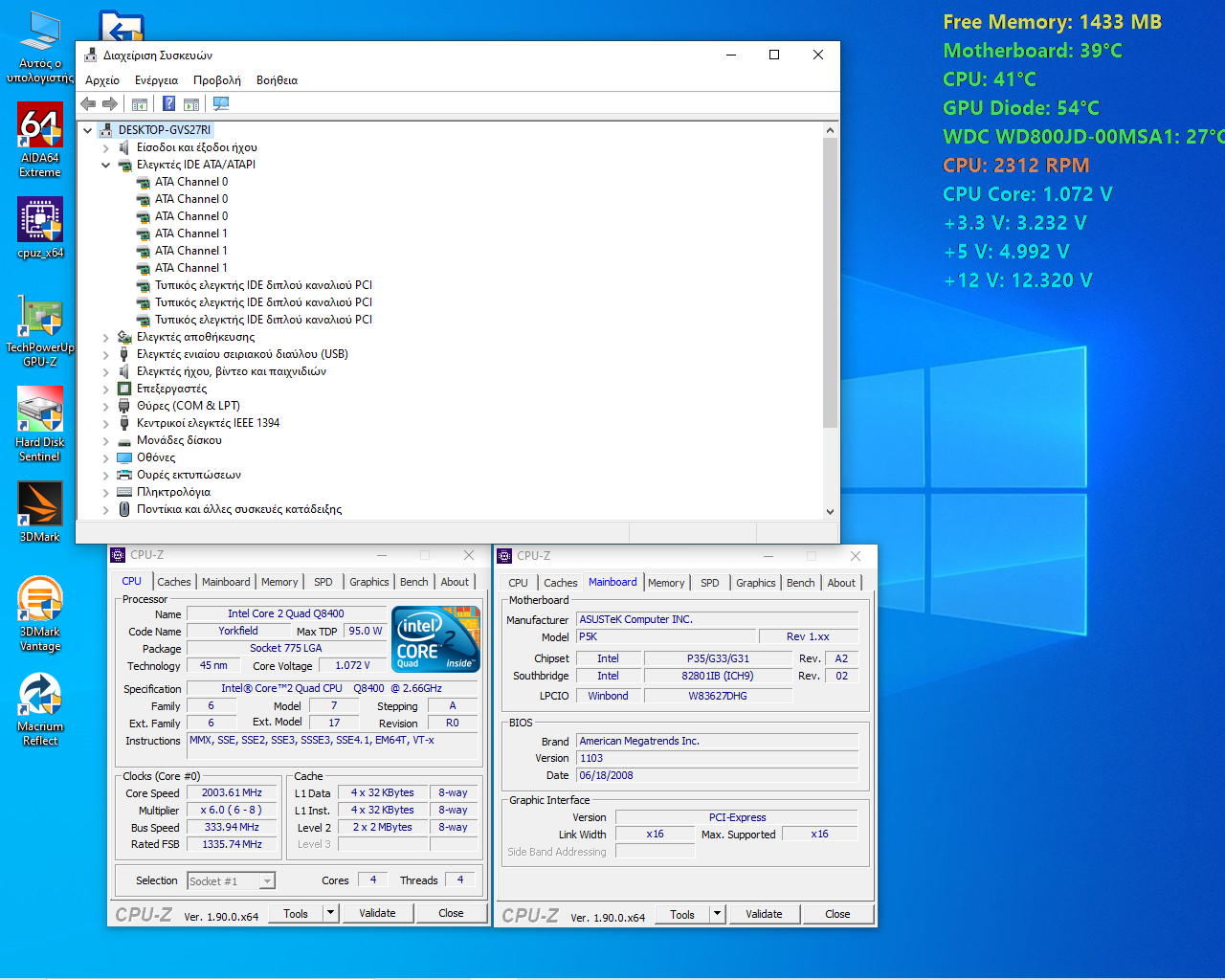Expand Ποντίκια και άλλες συσκευές κατάδειξης

pyautogui.click(x=105, y=509)
